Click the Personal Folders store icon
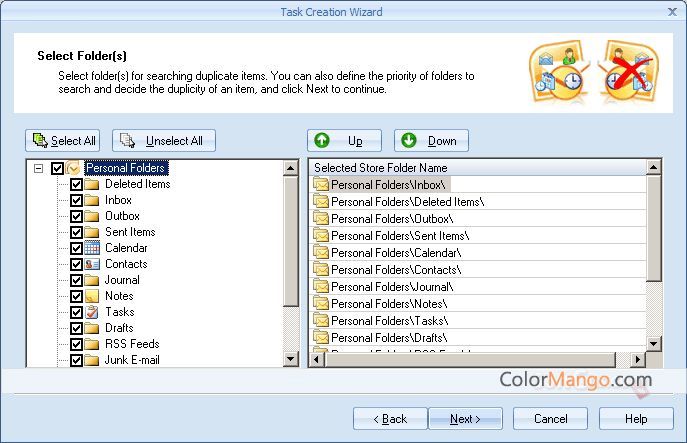The image size is (687, 443). coord(74,168)
